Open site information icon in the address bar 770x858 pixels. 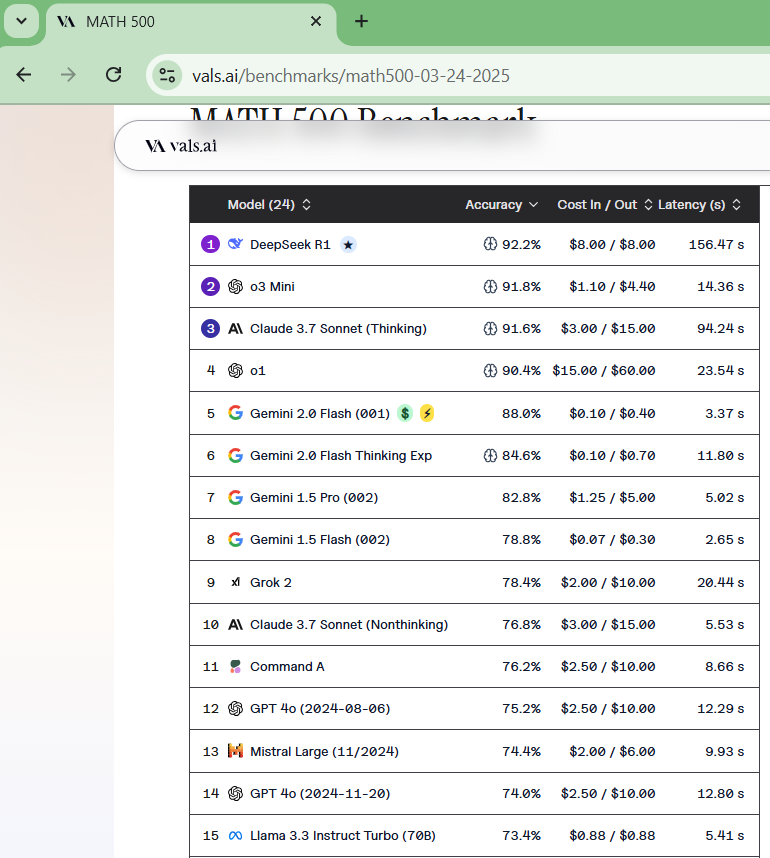pos(167,75)
